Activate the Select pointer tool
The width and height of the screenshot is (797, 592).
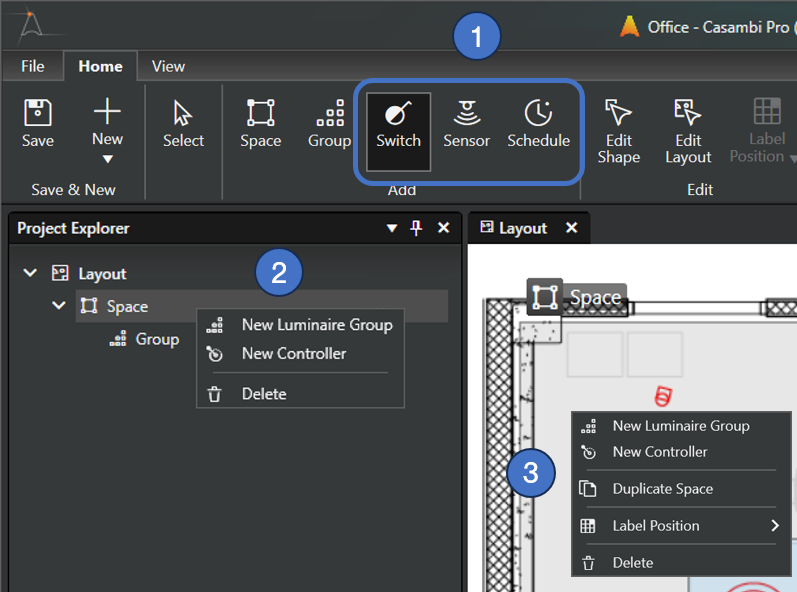(x=183, y=123)
